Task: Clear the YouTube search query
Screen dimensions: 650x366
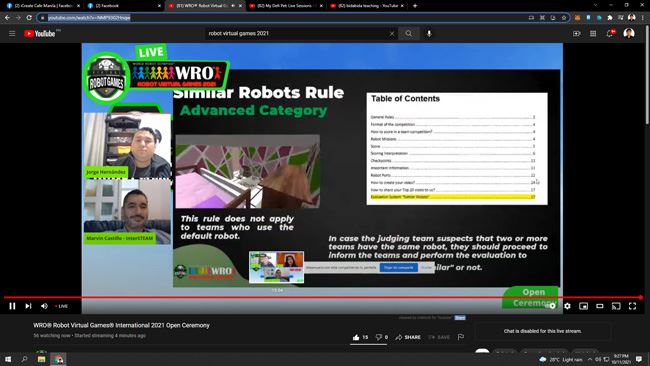Action: coord(392,34)
